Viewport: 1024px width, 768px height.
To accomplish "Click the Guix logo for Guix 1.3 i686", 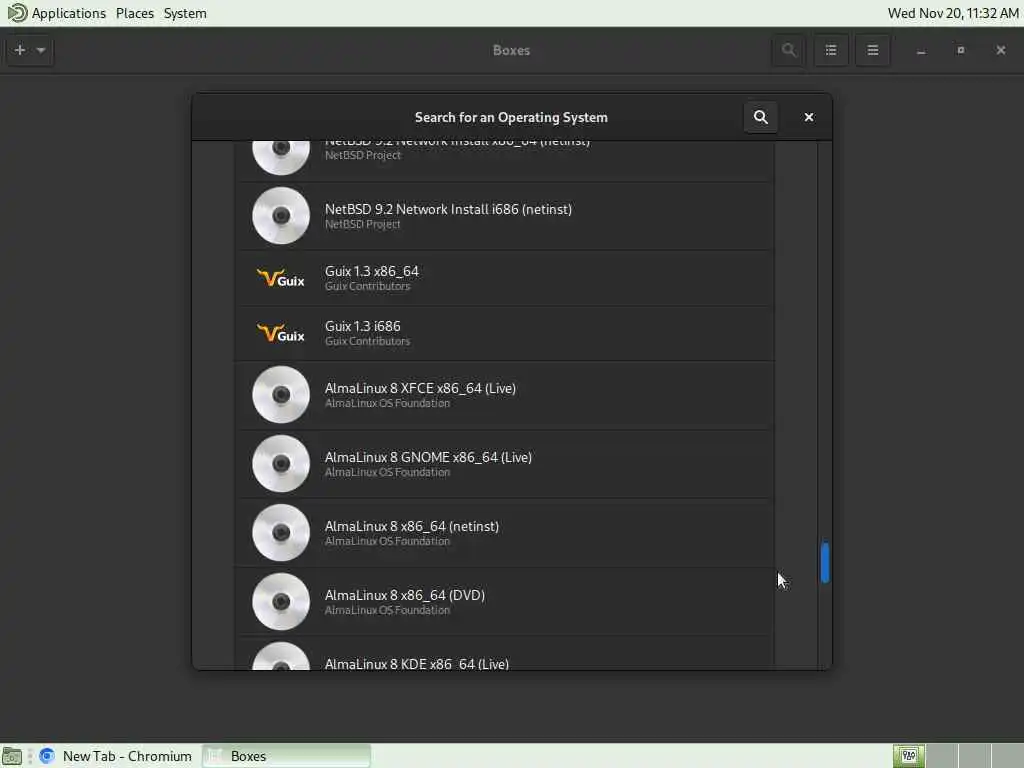I will [x=281, y=334].
